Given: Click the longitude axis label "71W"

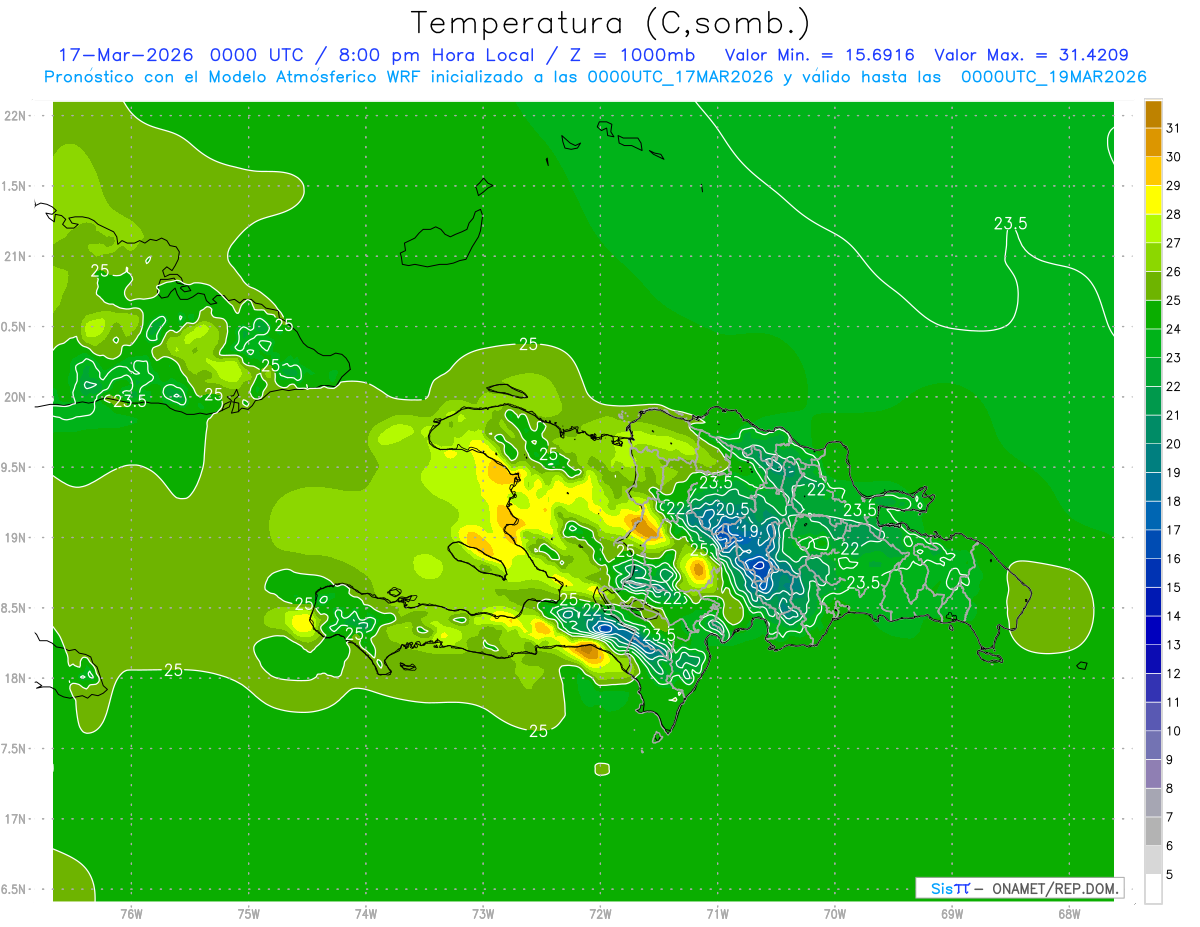Looking at the screenshot, I should point(717,913).
